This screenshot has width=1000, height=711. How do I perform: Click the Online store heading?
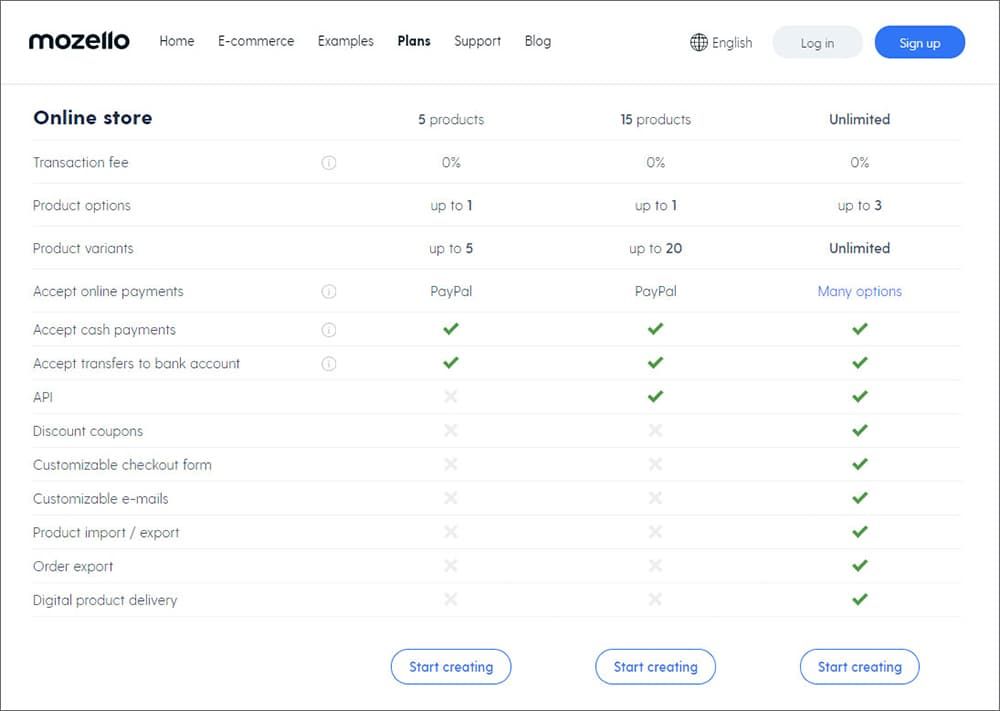point(92,118)
